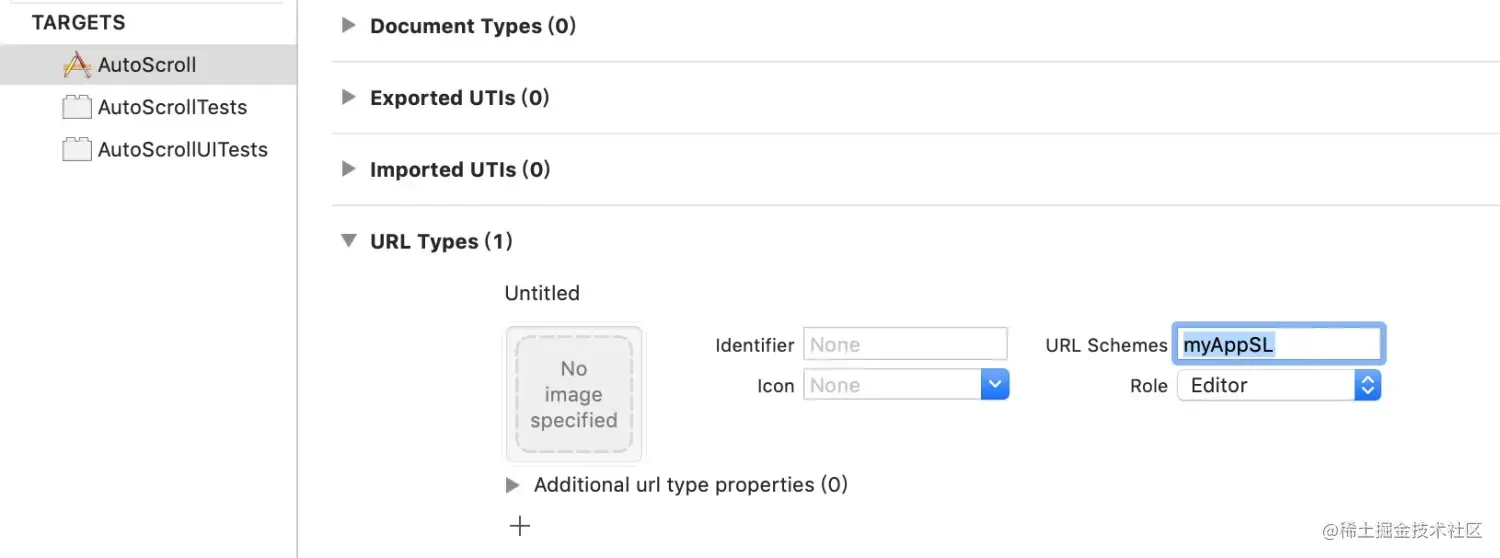The width and height of the screenshot is (1500, 558).
Task: Click the Icon name input field
Action: 892,385
